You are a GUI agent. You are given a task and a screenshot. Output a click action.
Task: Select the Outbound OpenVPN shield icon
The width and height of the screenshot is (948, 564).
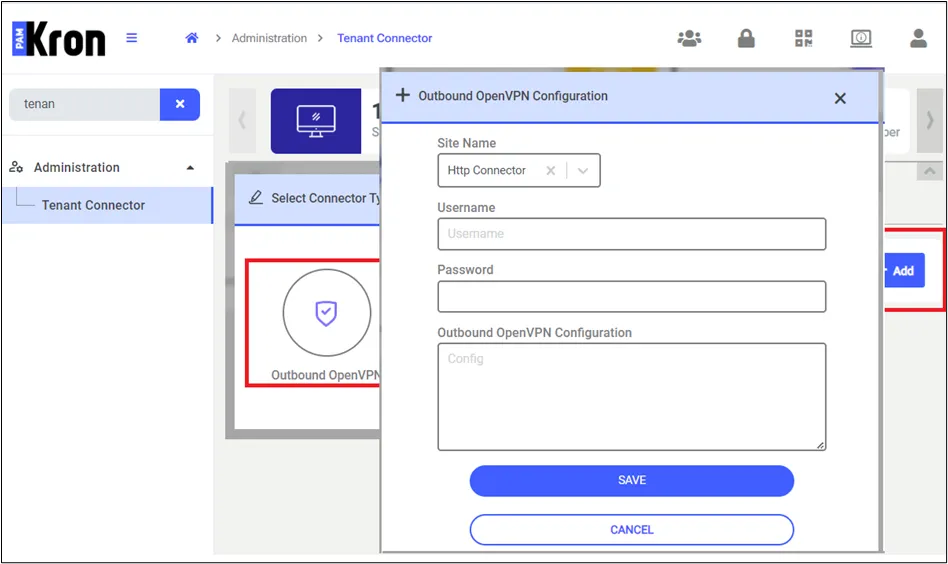[x=326, y=313]
